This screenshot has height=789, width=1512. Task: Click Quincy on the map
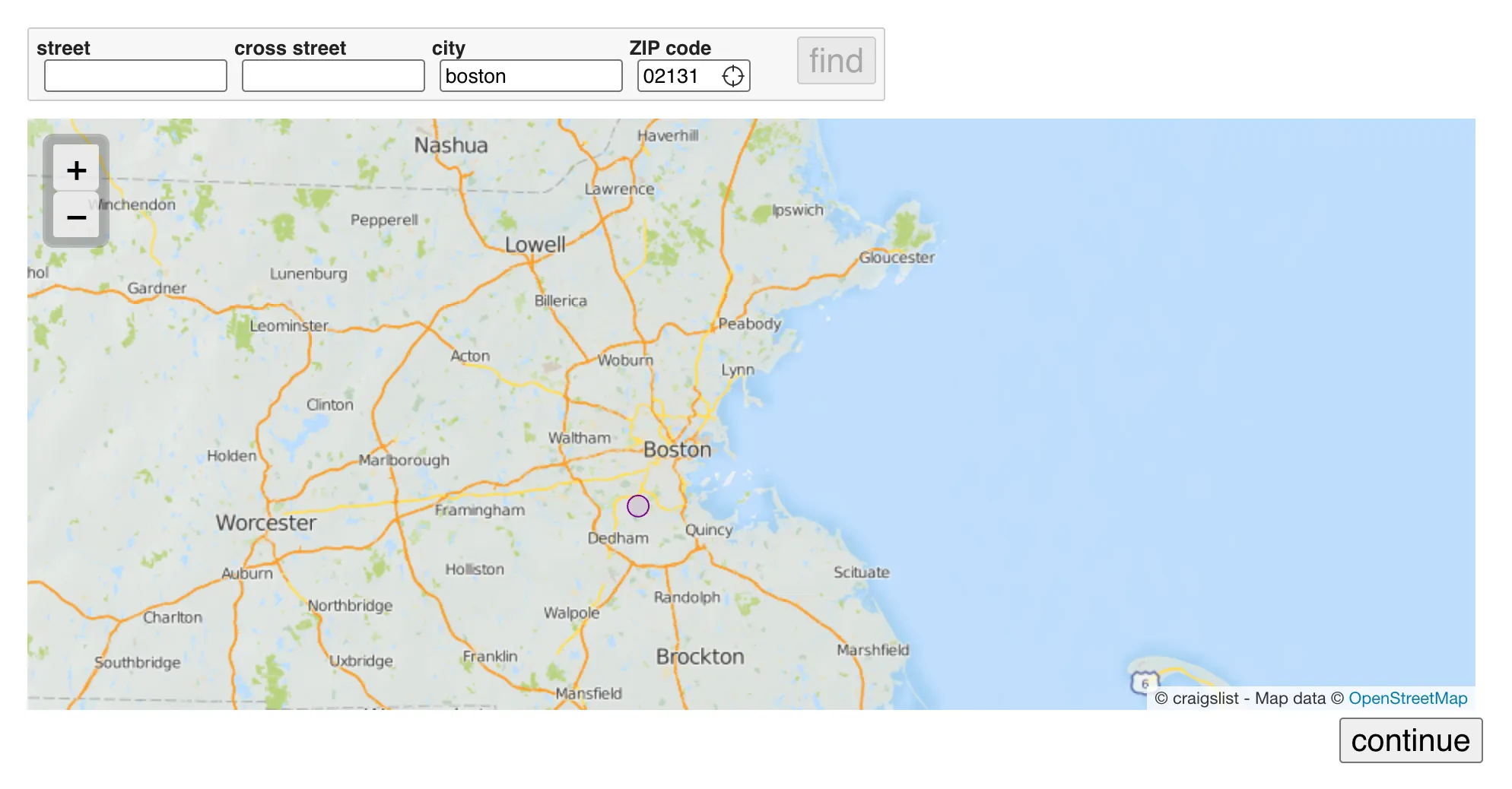[x=709, y=530]
